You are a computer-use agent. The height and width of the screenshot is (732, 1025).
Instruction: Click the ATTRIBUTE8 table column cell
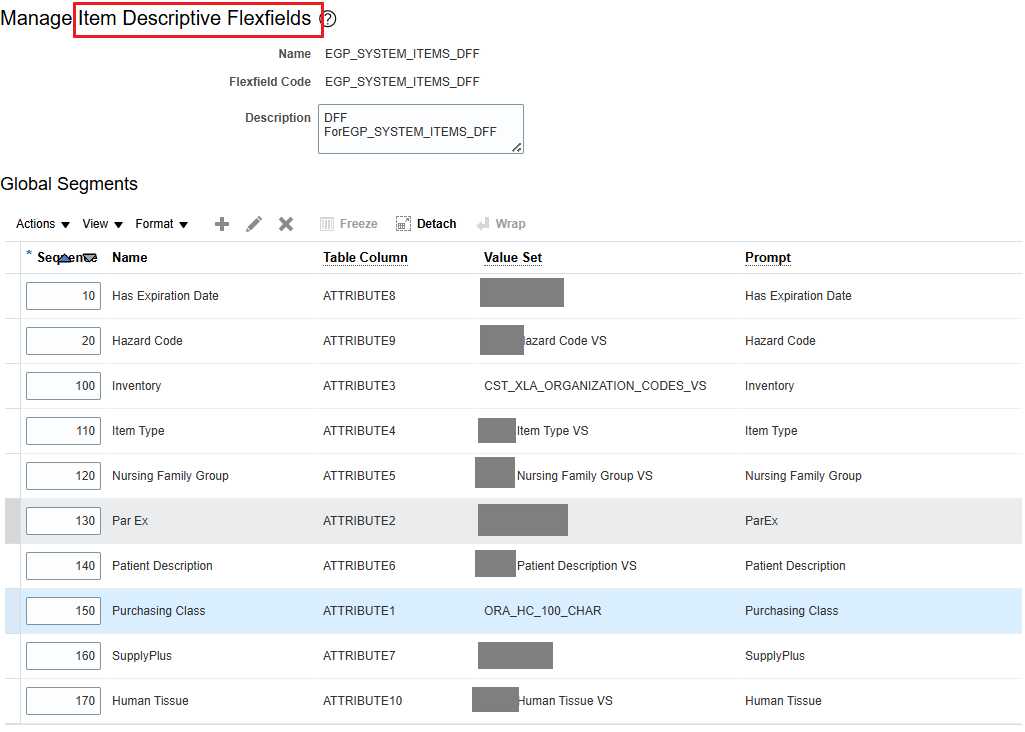pyautogui.click(x=359, y=296)
